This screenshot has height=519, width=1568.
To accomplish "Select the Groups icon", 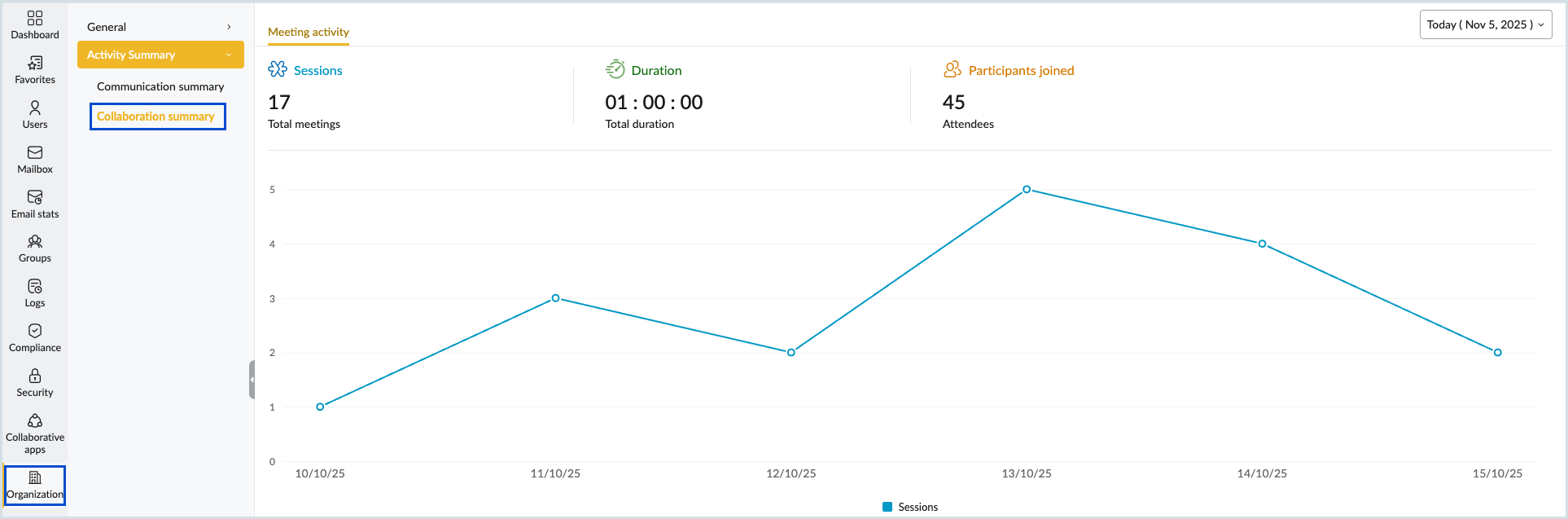I will pyautogui.click(x=35, y=242).
